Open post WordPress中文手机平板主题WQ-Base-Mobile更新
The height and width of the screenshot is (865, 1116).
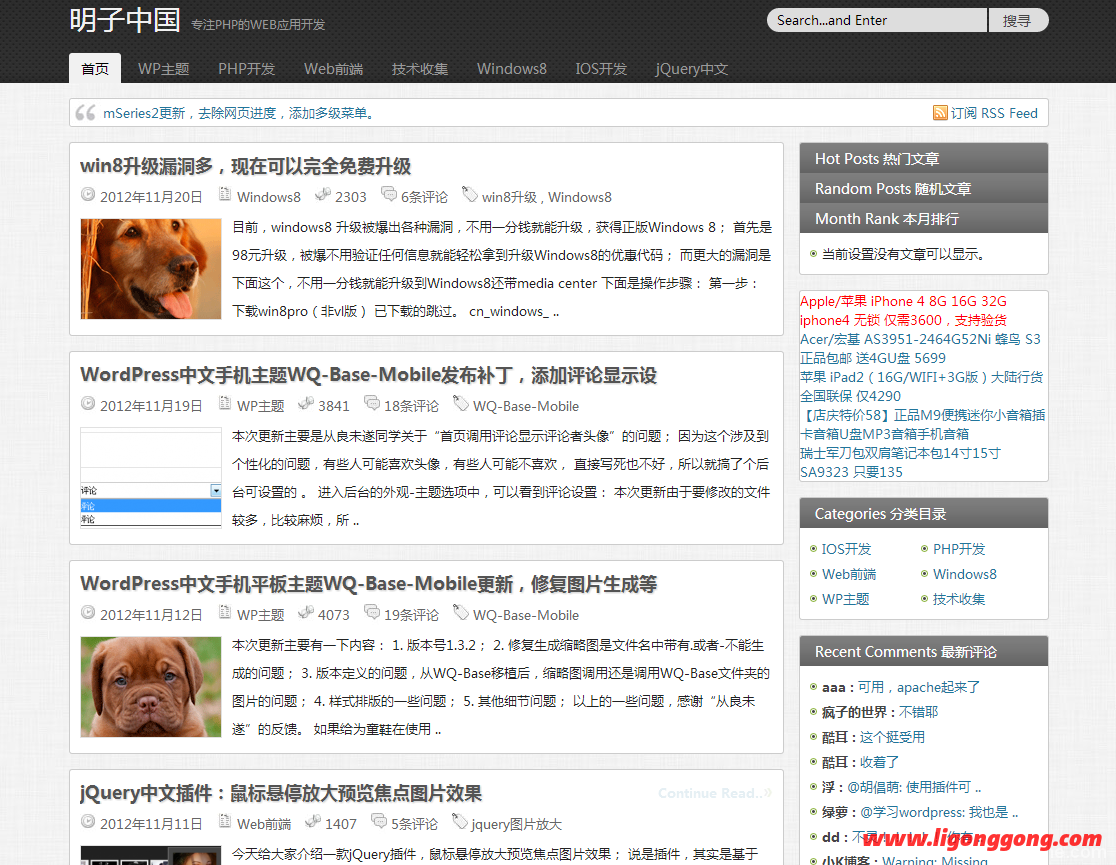coord(368,584)
